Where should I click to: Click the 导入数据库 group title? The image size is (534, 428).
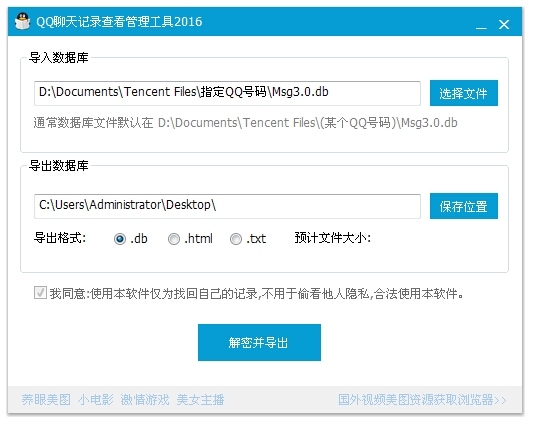59,58
